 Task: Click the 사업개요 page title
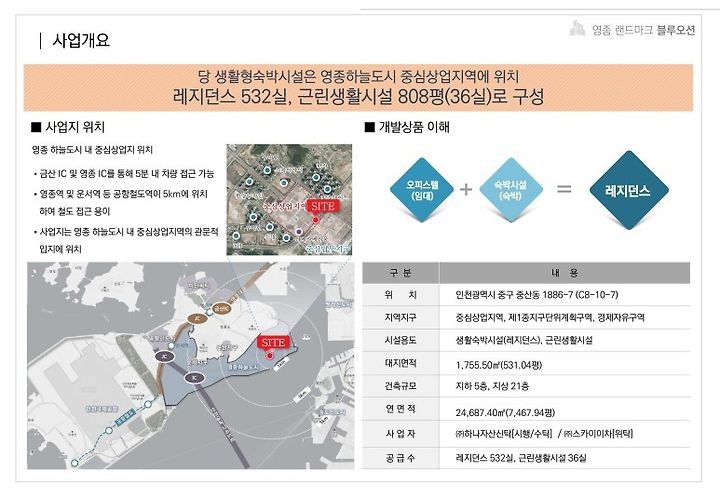(81, 40)
